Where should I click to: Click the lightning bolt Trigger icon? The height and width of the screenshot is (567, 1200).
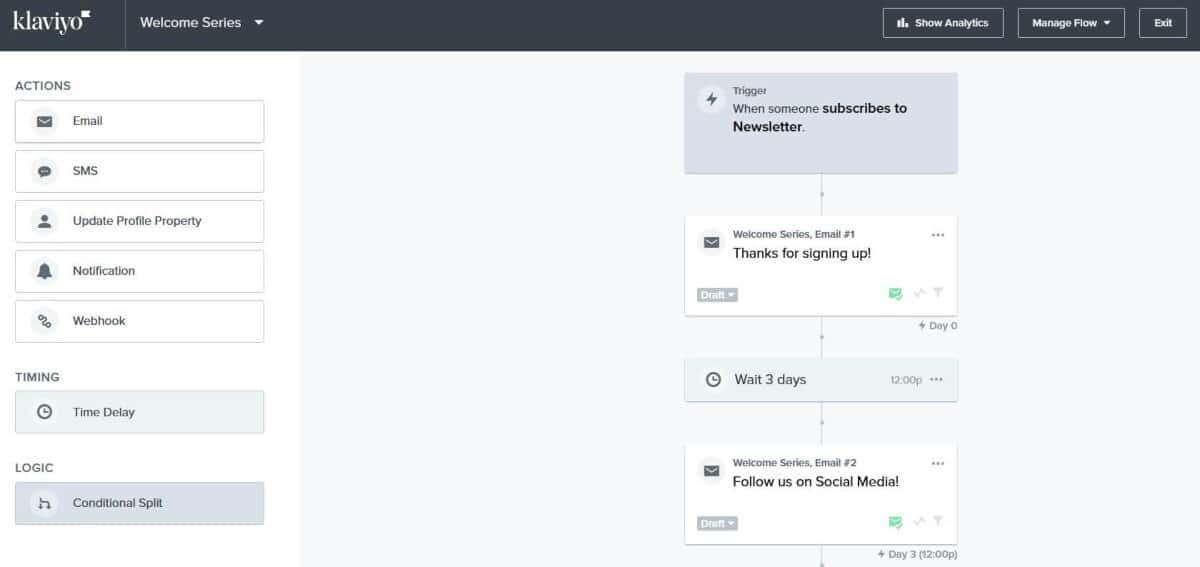coord(712,99)
